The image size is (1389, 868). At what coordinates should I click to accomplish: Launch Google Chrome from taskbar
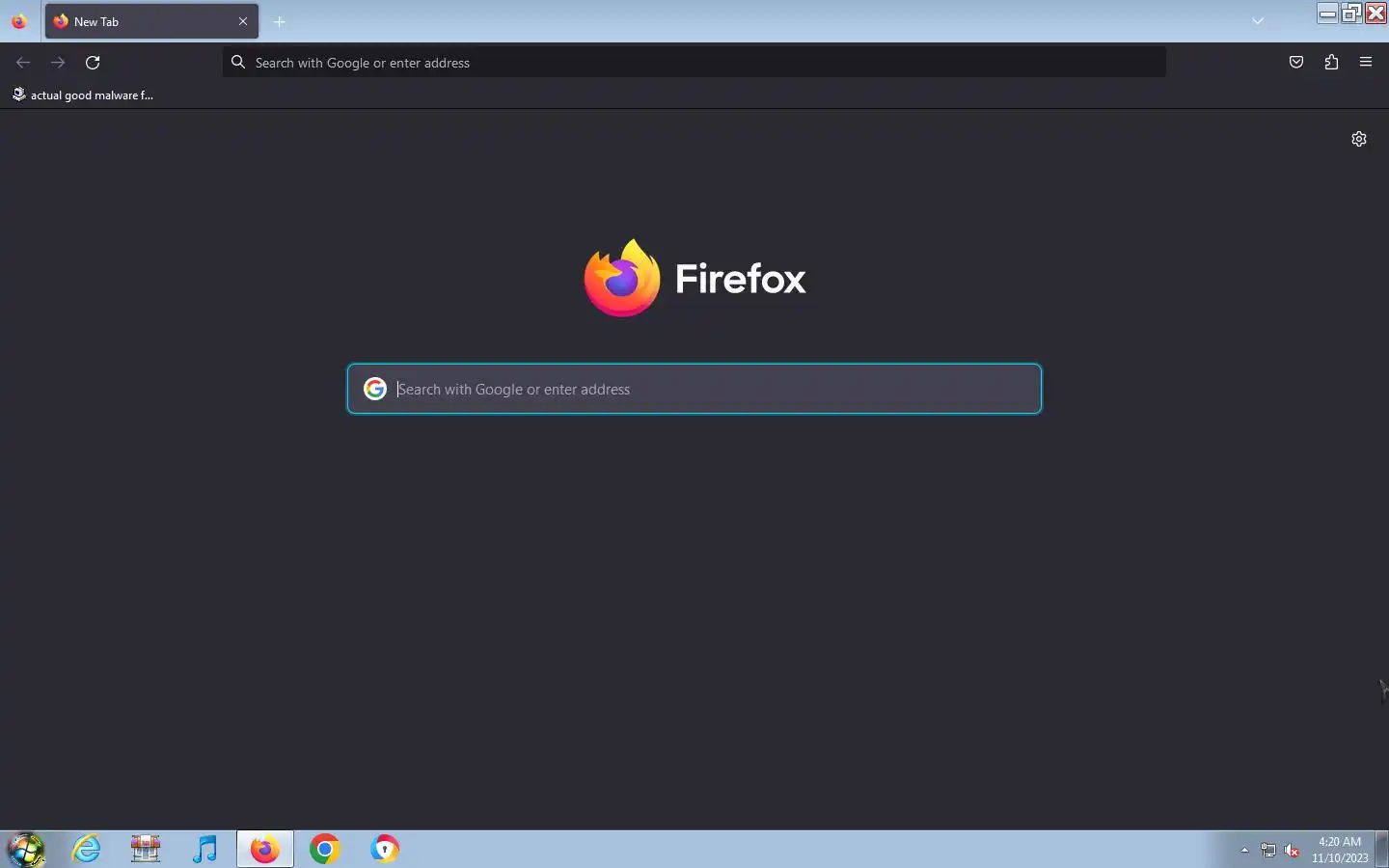click(x=325, y=850)
